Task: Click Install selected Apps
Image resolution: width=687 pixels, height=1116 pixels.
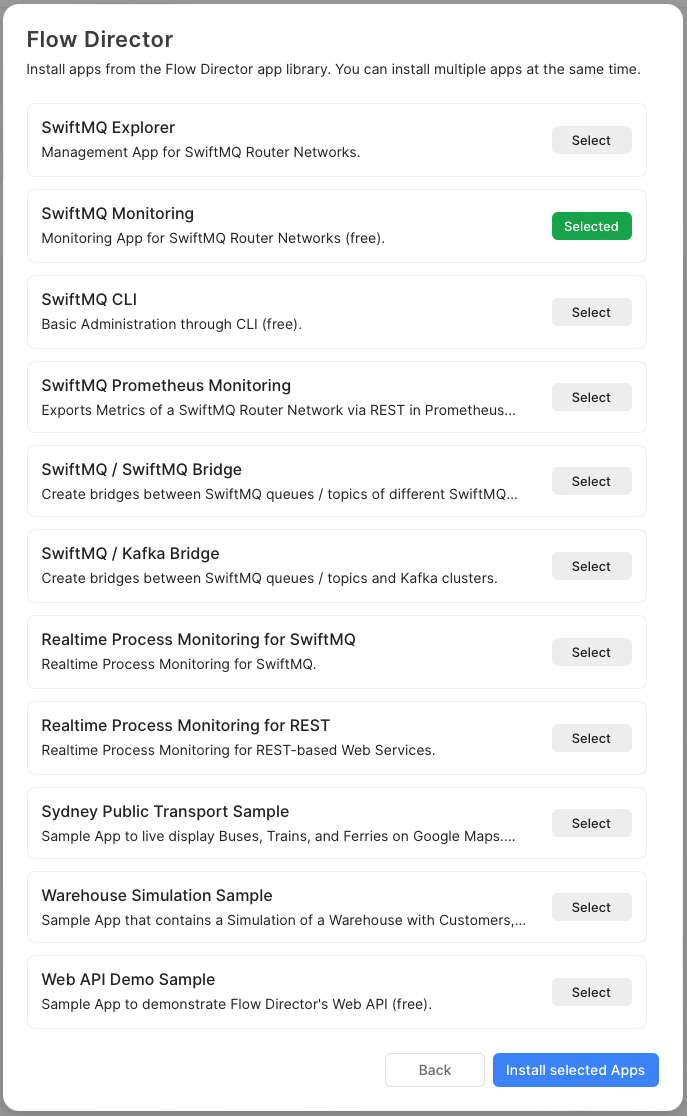Action: click(x=575, y=1070)
